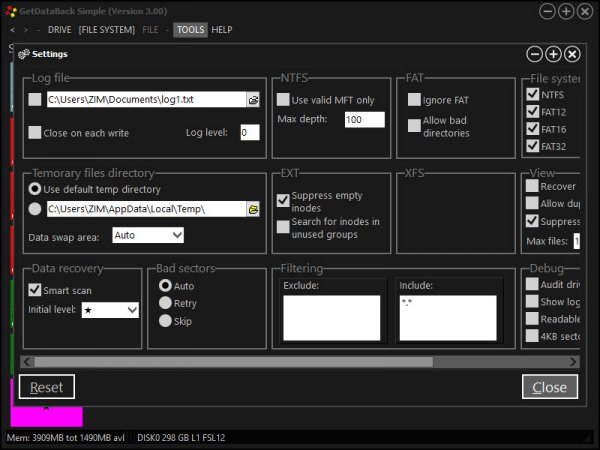This screenshot has width=600, height=450.
Task: Open the Data swap area dropdown
Action: click(x=148, y=235)
